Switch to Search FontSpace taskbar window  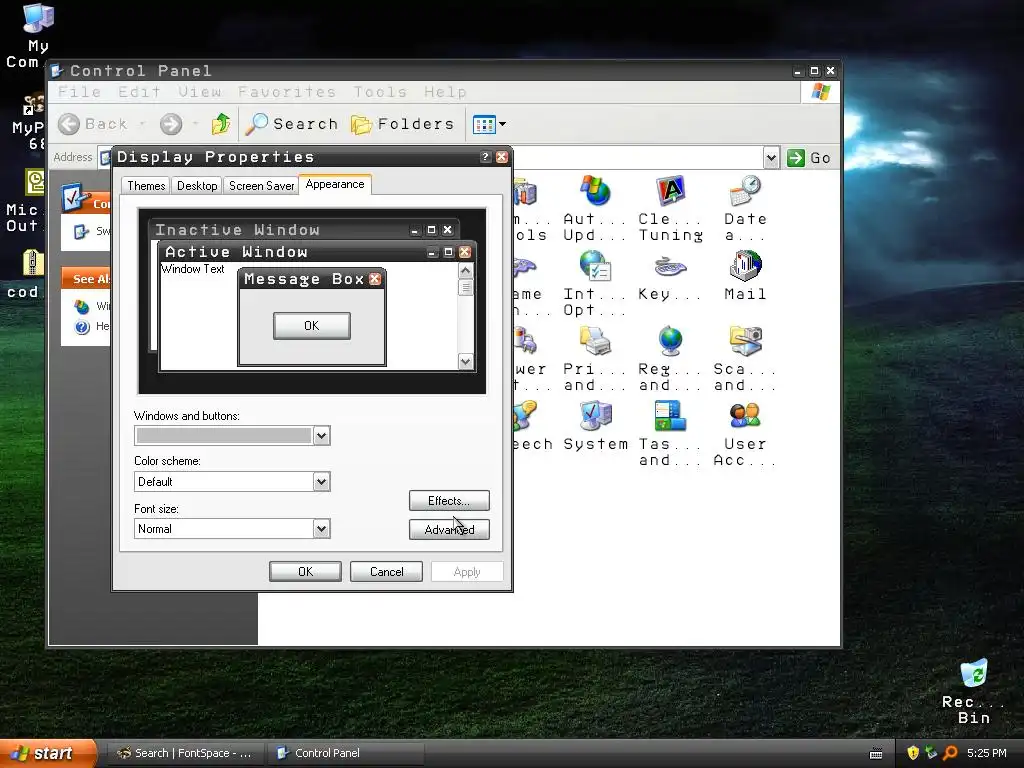pos(185,753)
